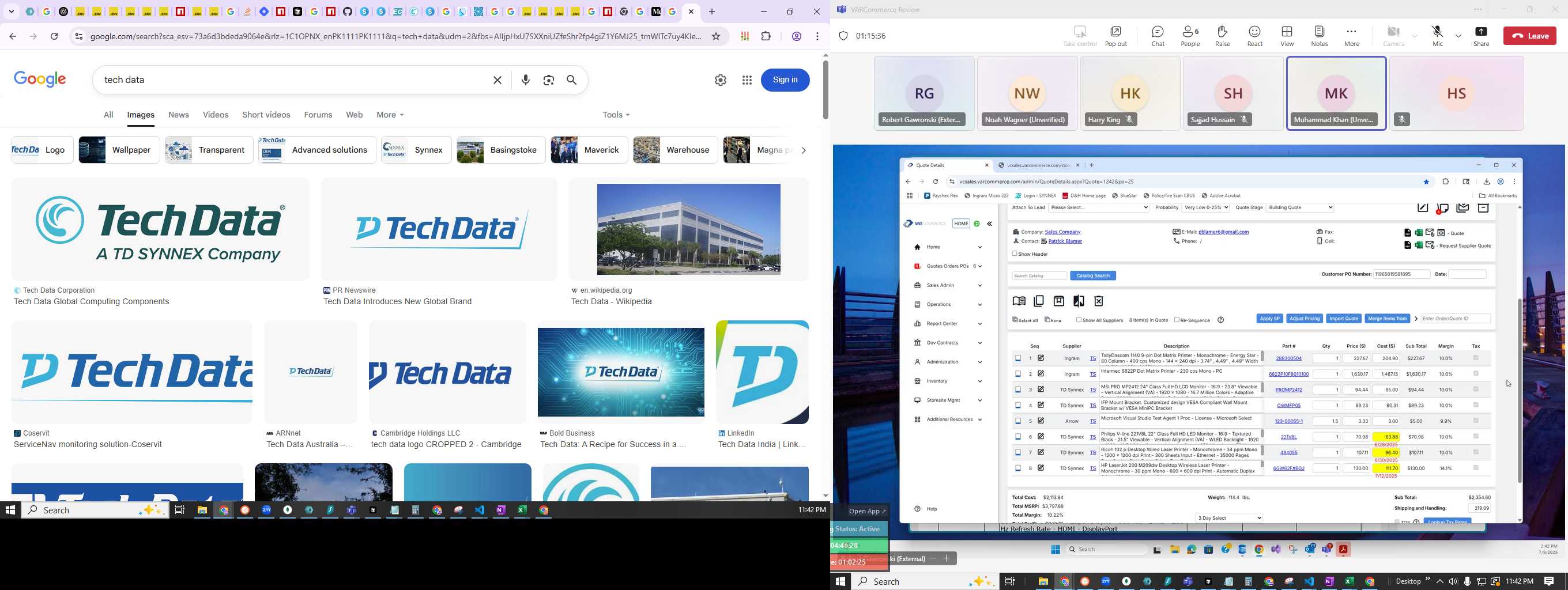The width and height of the screenshot is (1568, 590).
Task: Open the More dropdown in Google tabs
Action: tap(390, 115)
